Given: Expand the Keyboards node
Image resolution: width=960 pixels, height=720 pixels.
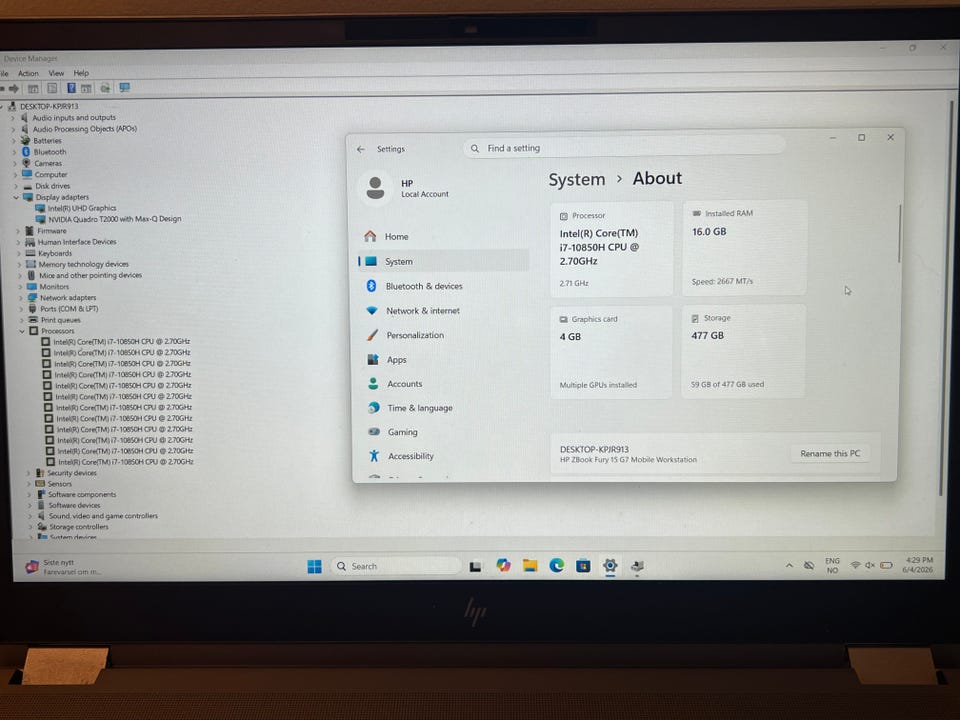Looking at the screenshot, I should pos(19,253).
